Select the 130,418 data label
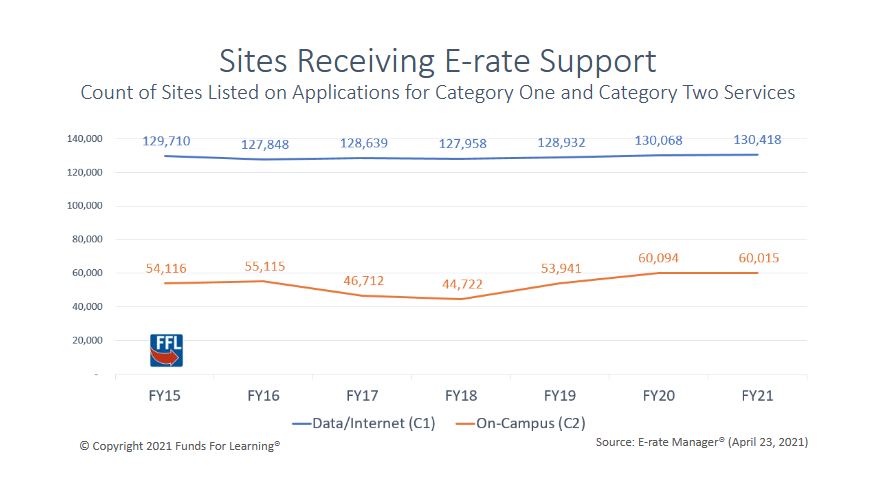Screen dimensions: 875x490 (x=757, y=140)
